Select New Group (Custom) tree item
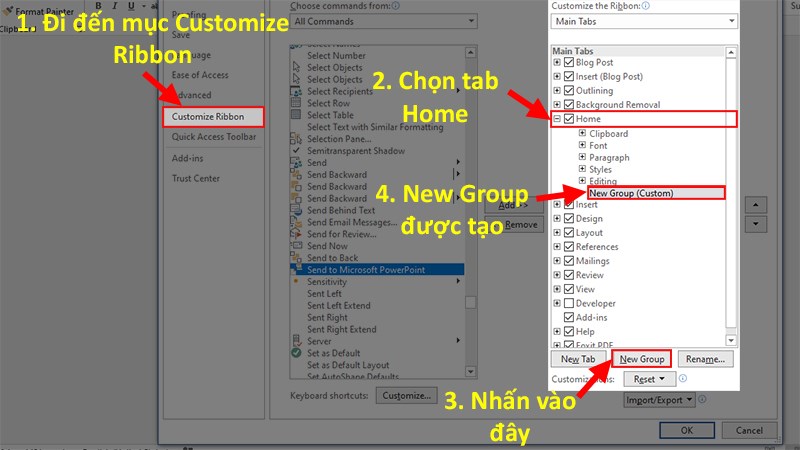Image resolution: width=800 pixels, height=450 pixels. (x=656, y=193)
